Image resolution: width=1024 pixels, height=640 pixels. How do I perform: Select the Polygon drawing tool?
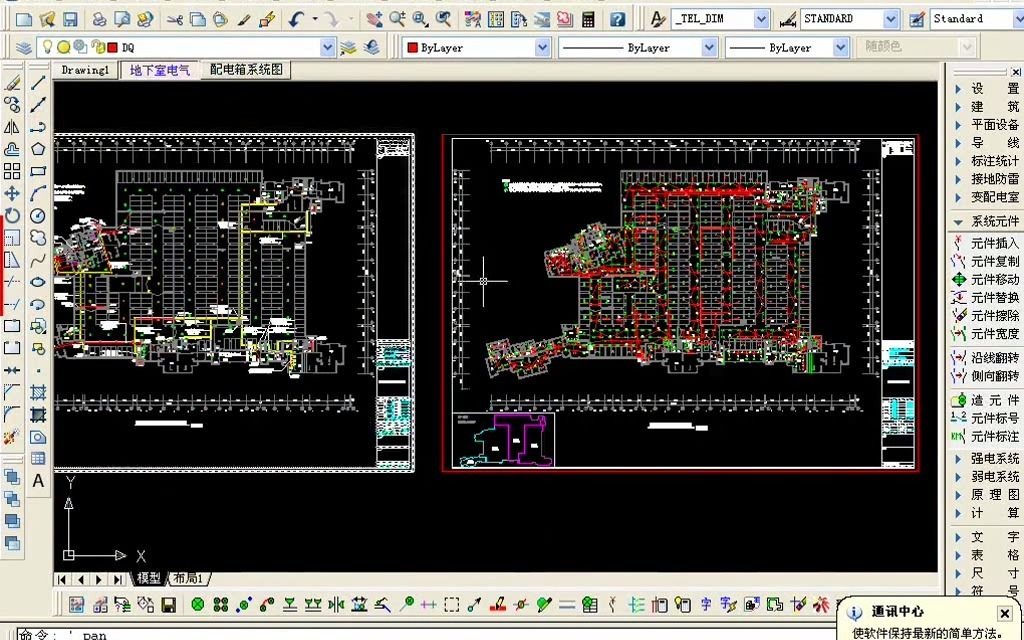coord(38,149)
